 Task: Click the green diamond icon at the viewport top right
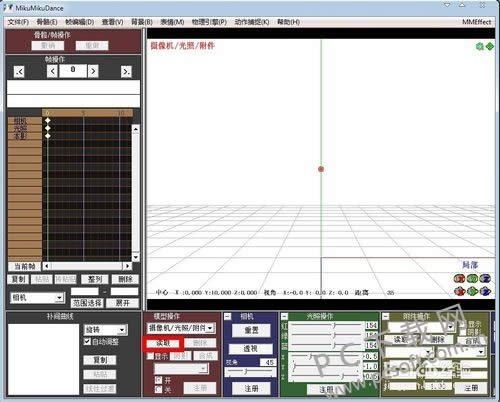pos(490,46)
